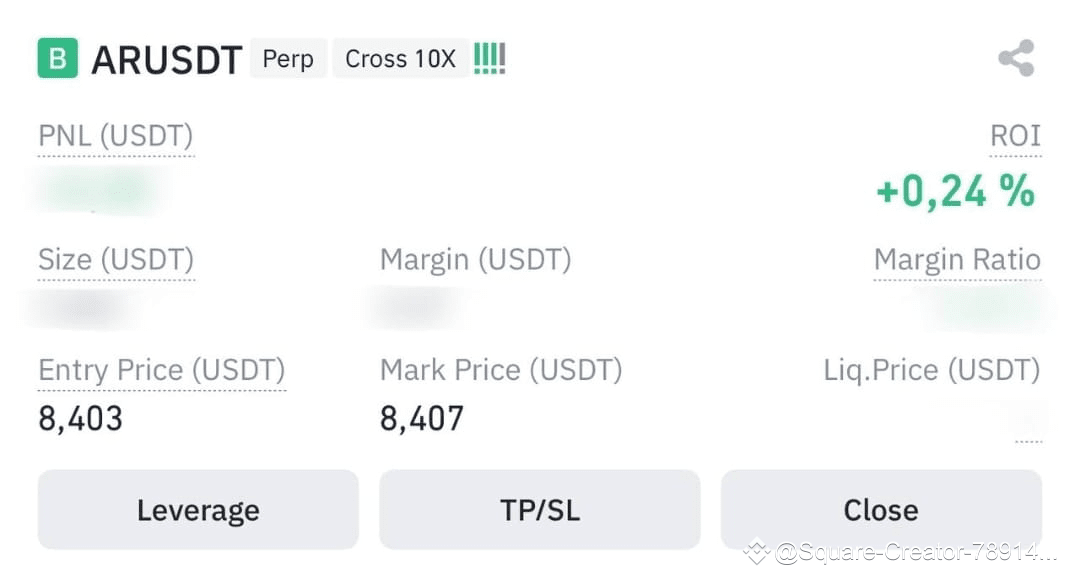Select the 8,403 entry price value

(80, 418)
